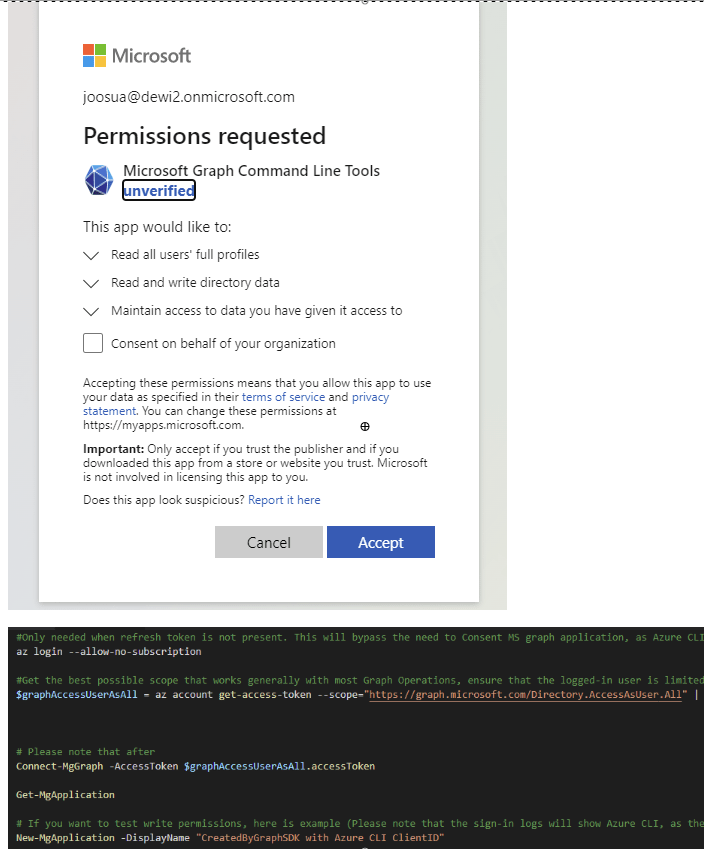
Task: Expand the Read all users' full profiles permission
Action: (x=92, y=255)
